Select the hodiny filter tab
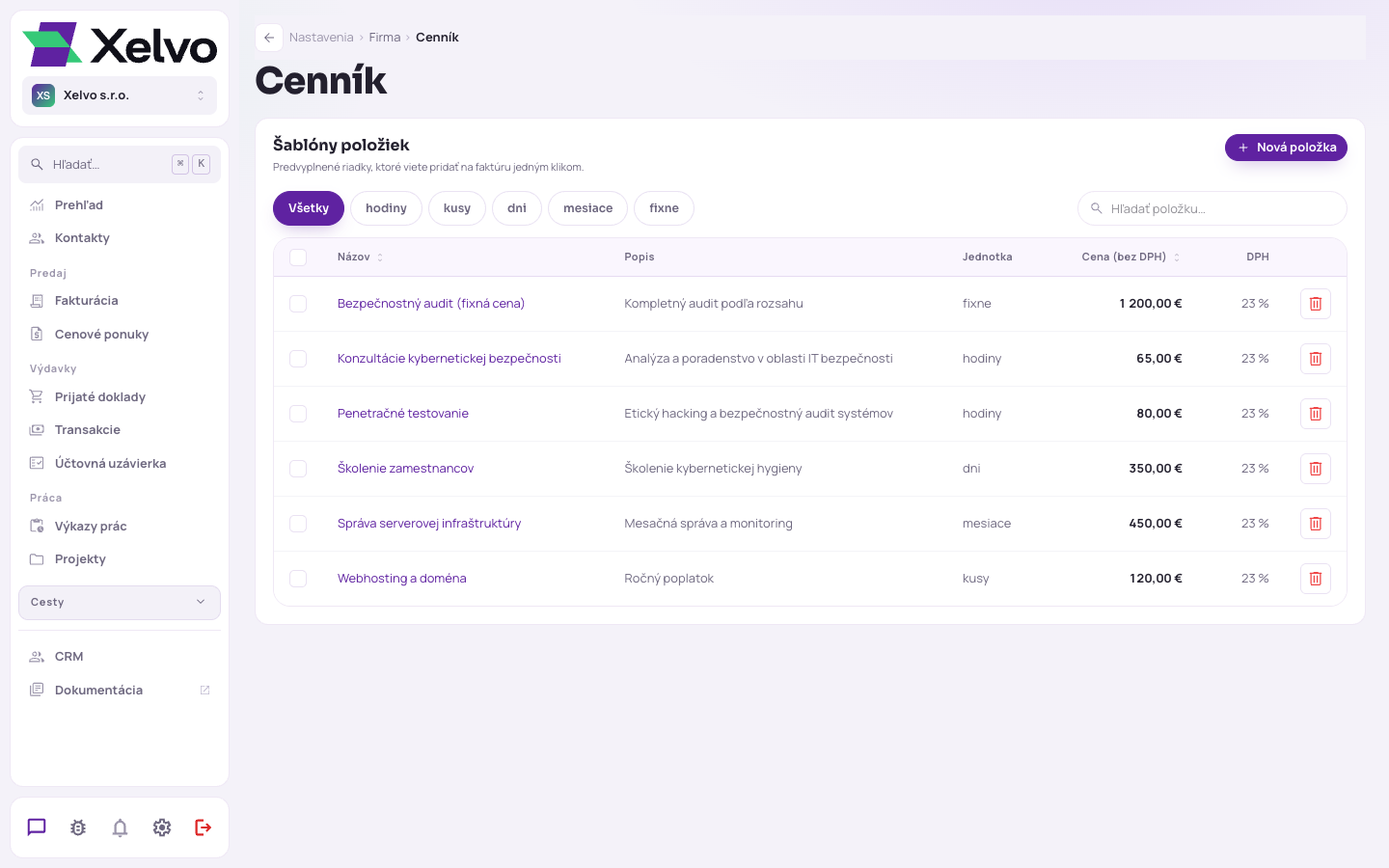Image resolution: width=1389 pixels, height=868 pixels. pyautogui.click(x=386, y=208)
